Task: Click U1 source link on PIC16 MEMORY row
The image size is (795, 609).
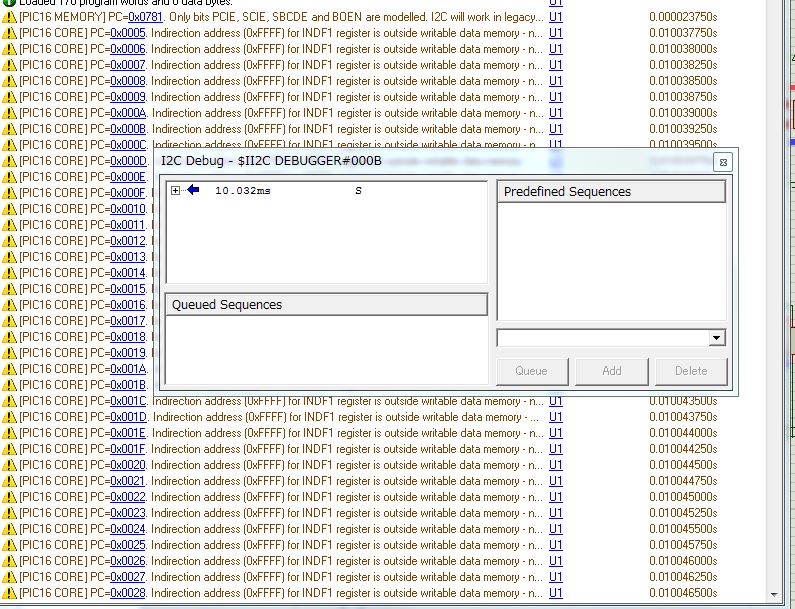Action: (556, 17)
